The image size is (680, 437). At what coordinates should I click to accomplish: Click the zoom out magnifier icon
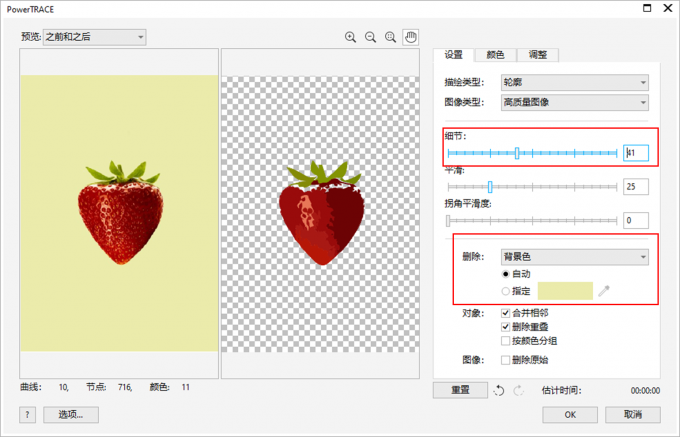point(371,37)
